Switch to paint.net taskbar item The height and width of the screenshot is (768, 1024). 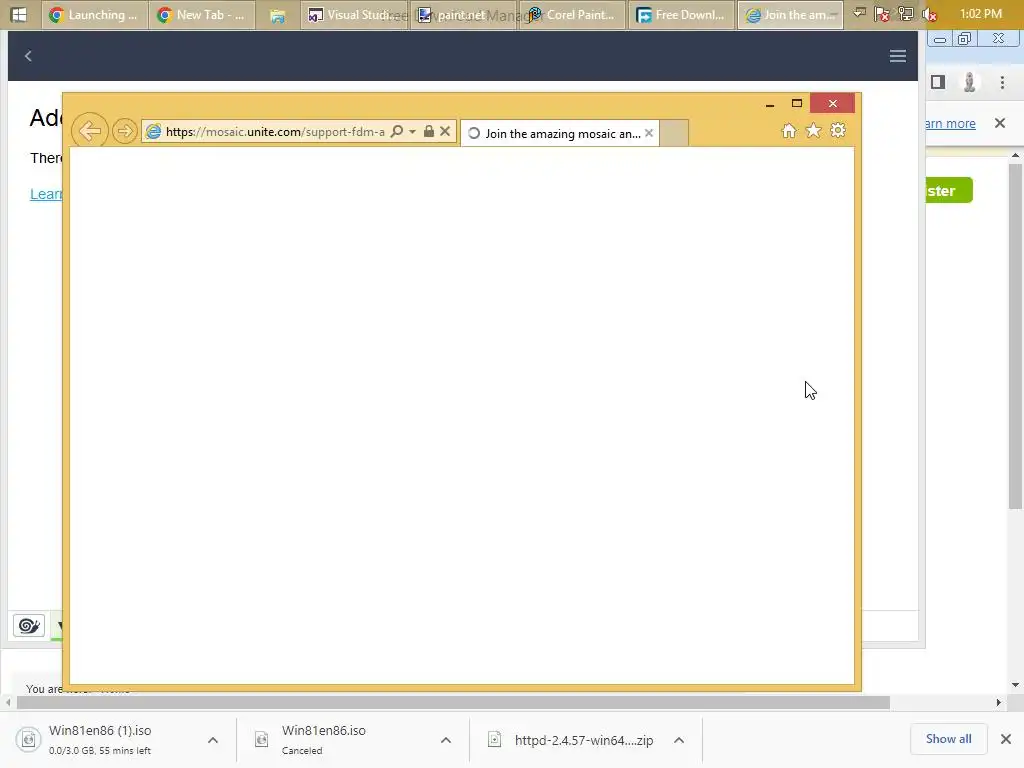tap(464, 15)
